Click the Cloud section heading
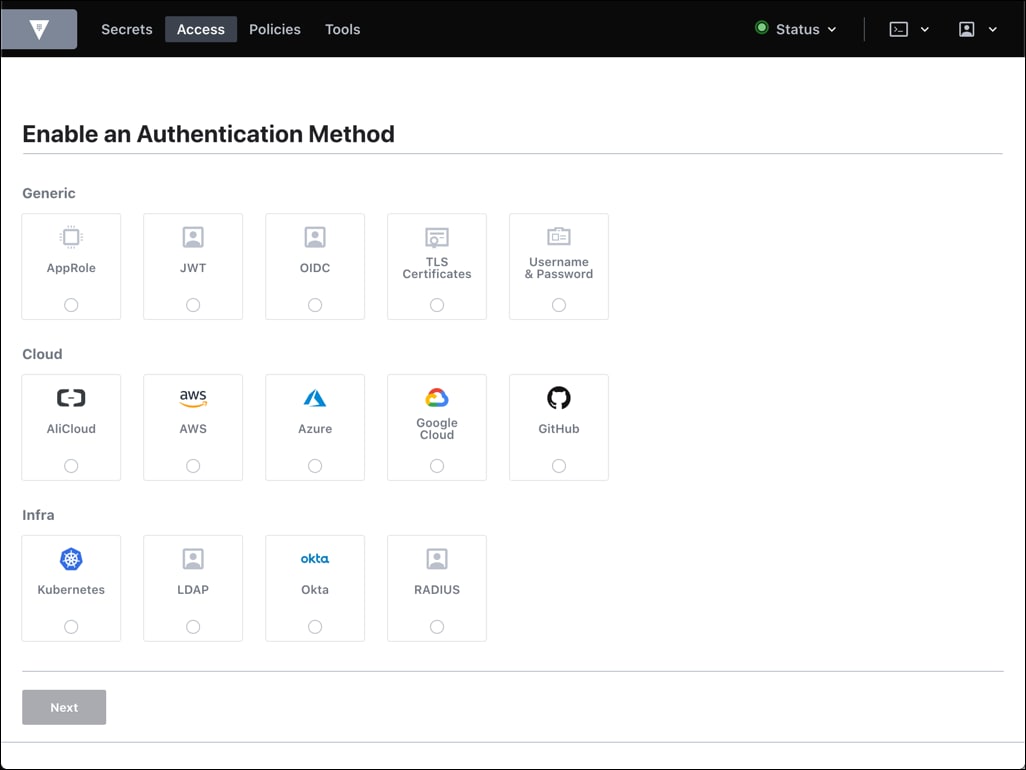 [43, 355]
